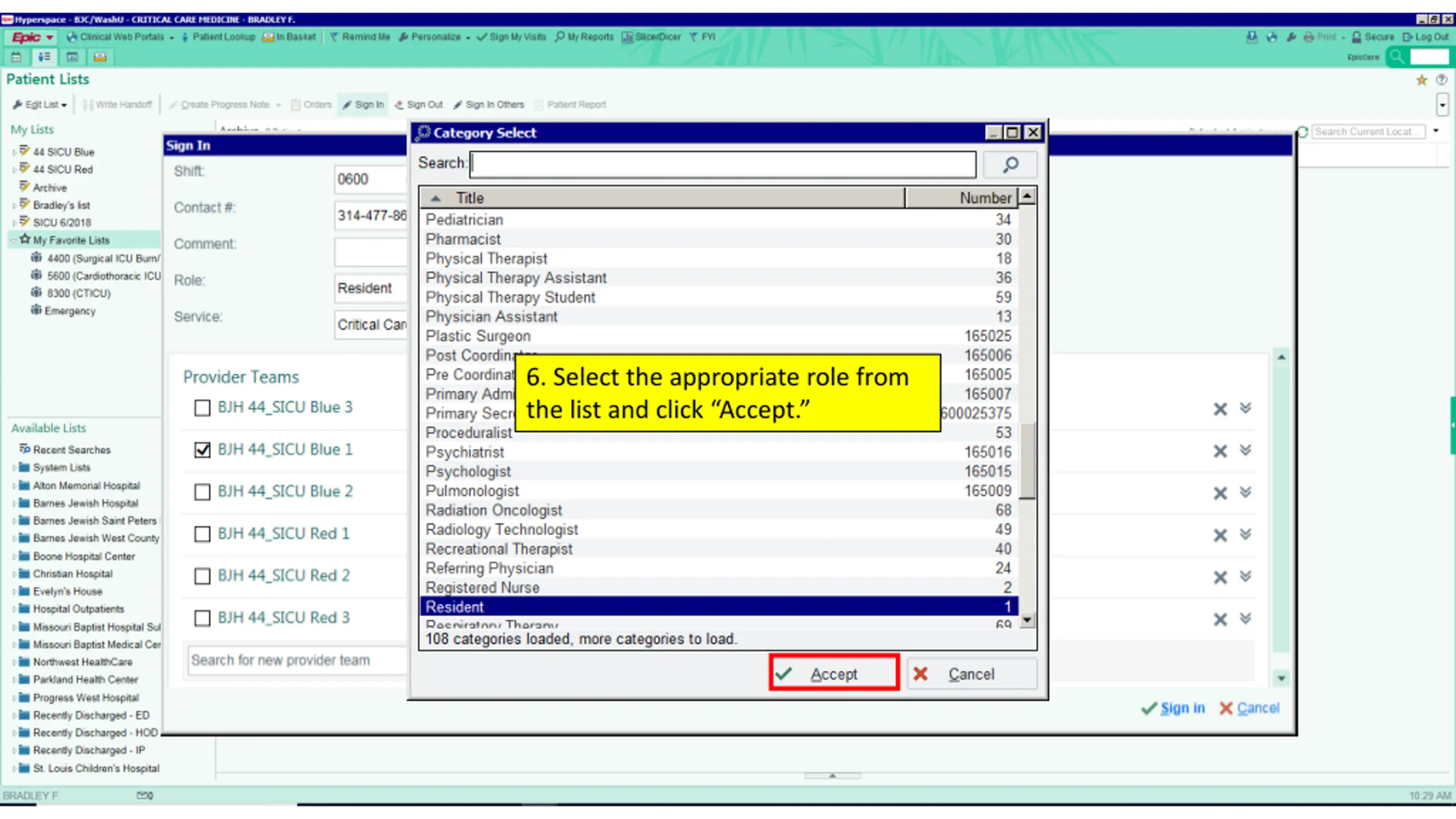The height and width of the screenshot is (819, 1456).
Task: Click the FYI toolbar item
Action: (x=702, y=37)
